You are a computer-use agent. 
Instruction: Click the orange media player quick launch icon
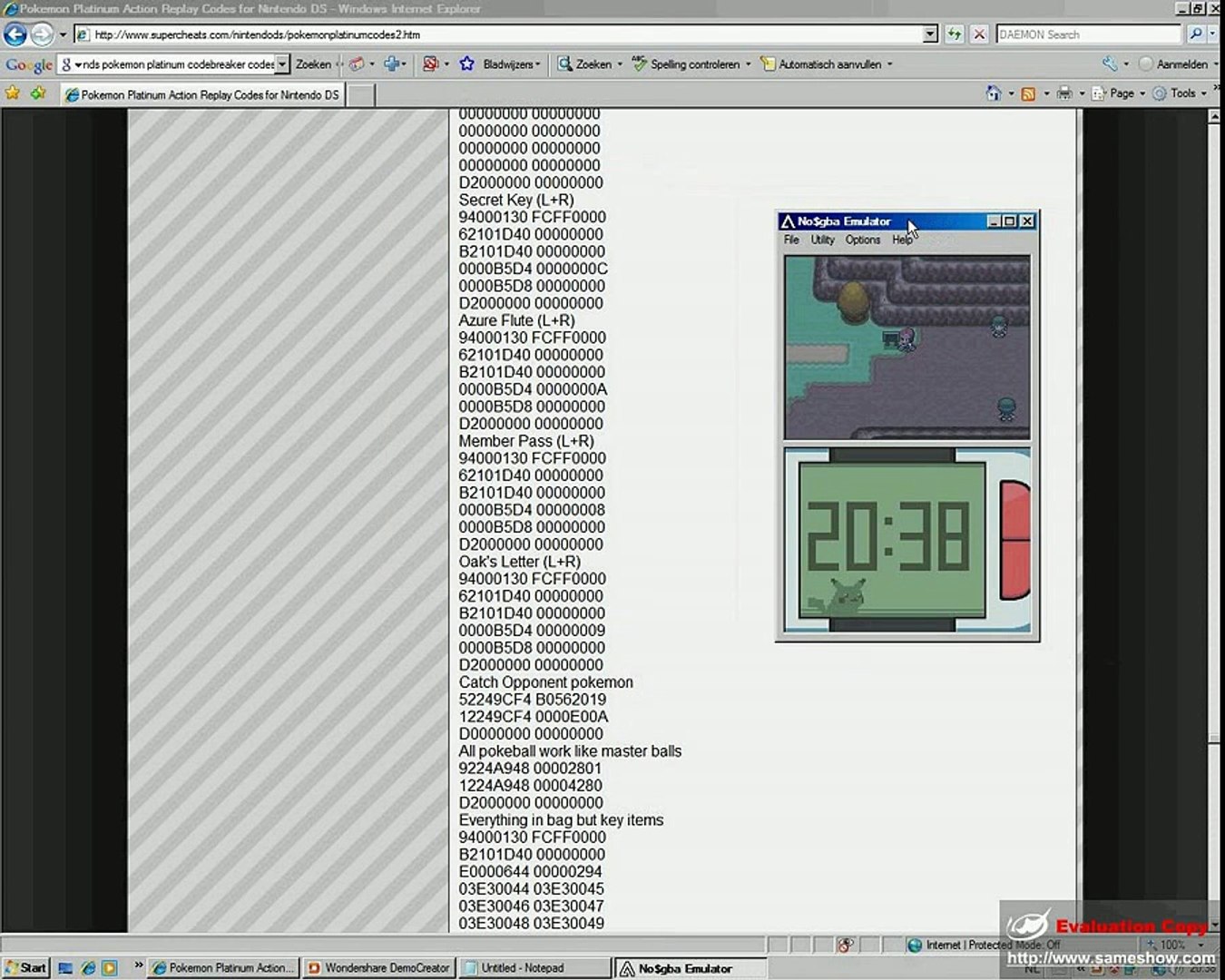click(110, 968)
